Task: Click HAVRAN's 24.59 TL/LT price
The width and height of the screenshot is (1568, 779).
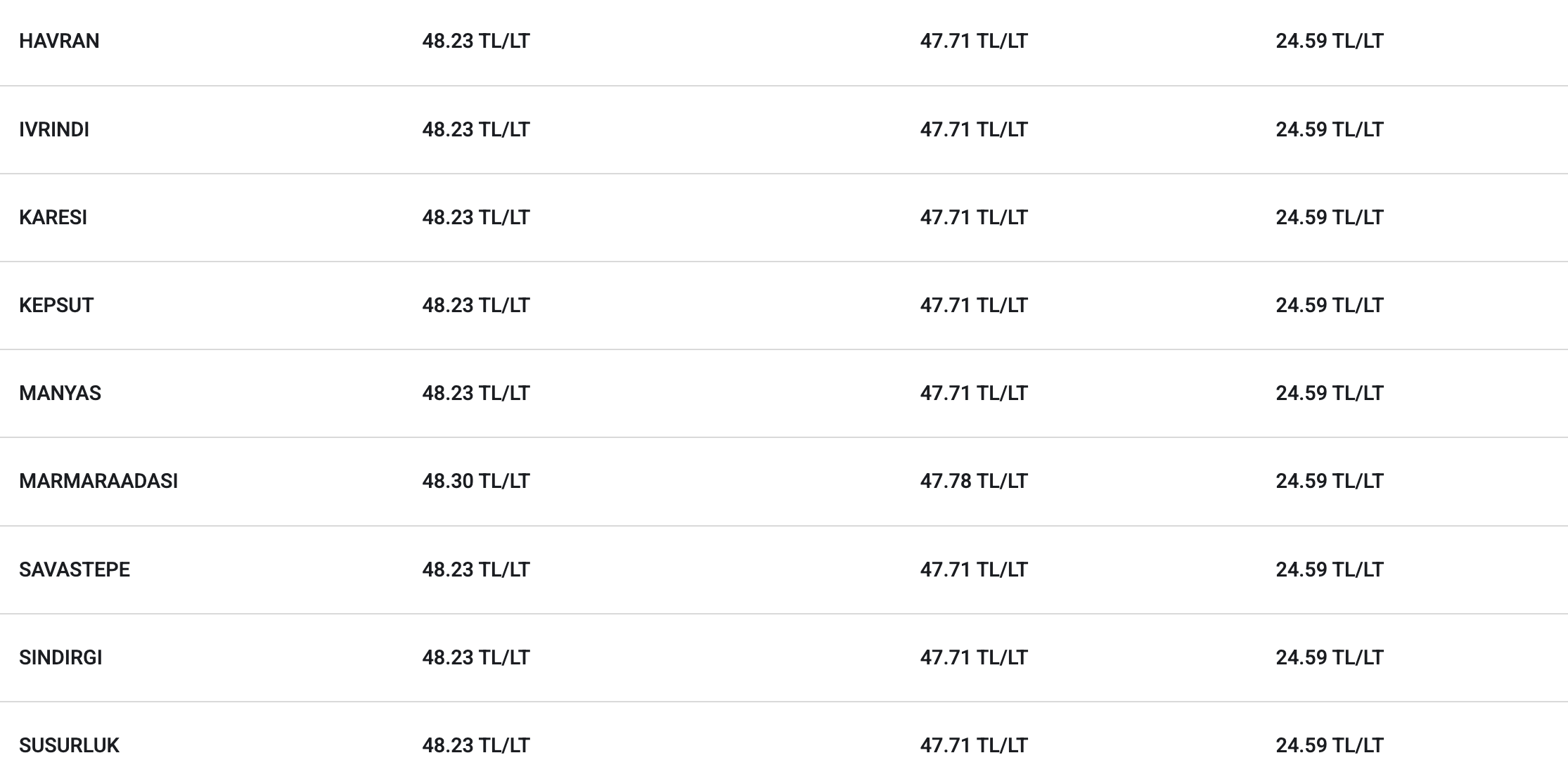Action: pyautogui.click(x=1330, y=41)
